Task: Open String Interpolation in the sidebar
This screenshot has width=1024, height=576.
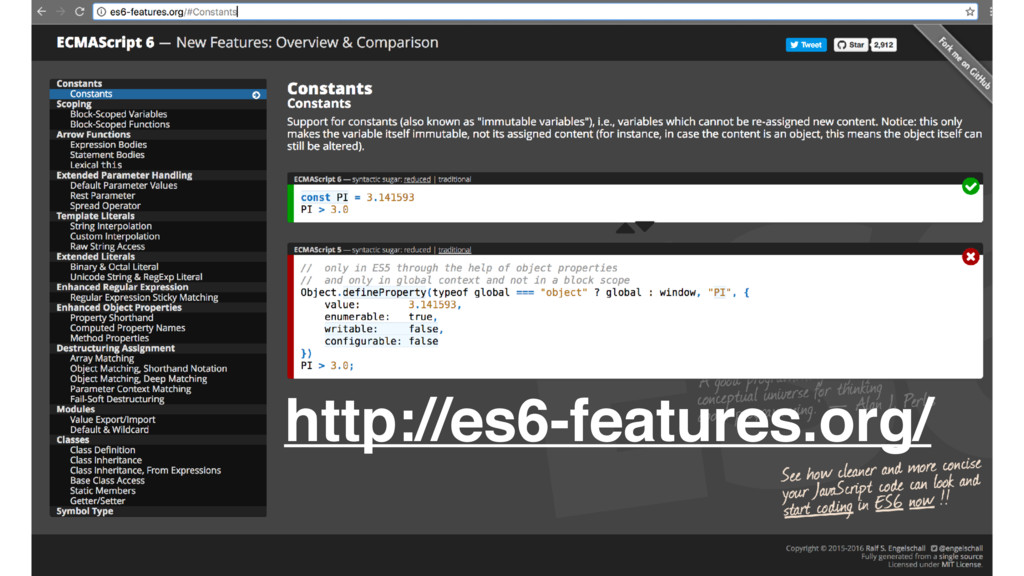Action: pyautogui.click(x=111, y=226)
